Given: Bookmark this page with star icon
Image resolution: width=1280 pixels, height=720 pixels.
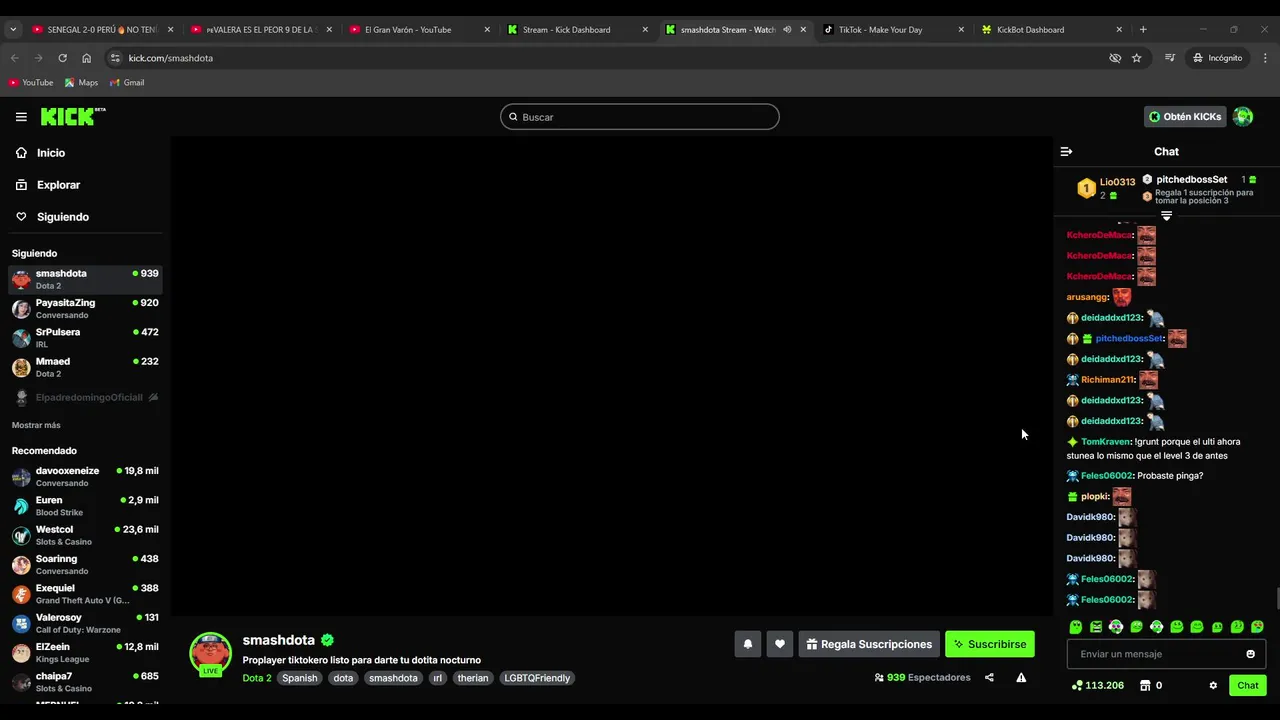Looking at the screenshot, I should click(1136, 58).
